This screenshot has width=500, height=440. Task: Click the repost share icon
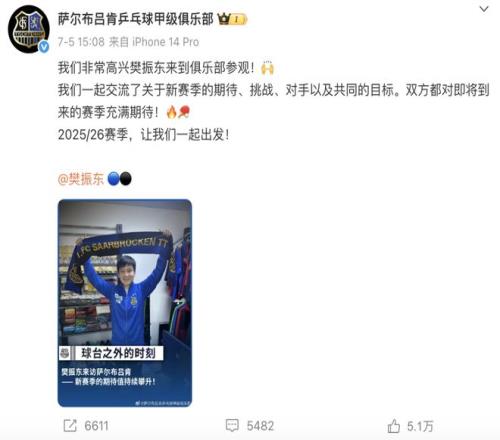click(70, 426)
